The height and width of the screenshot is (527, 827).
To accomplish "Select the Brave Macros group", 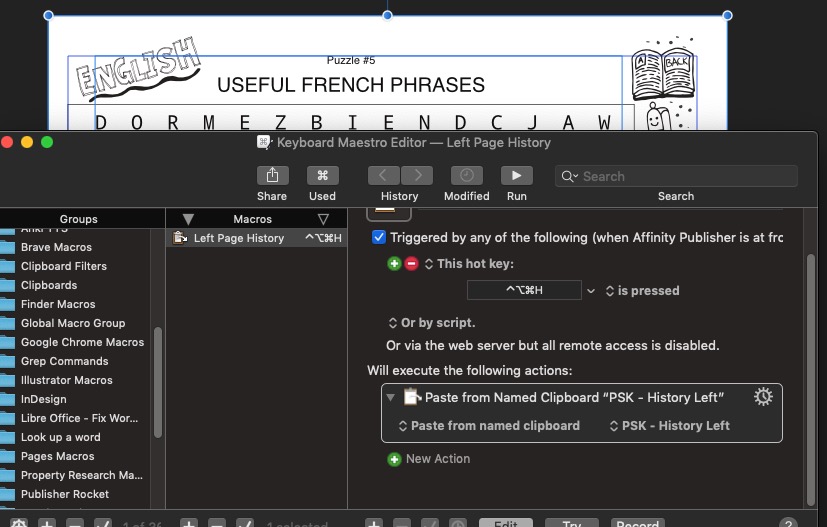I will (56, 247).
